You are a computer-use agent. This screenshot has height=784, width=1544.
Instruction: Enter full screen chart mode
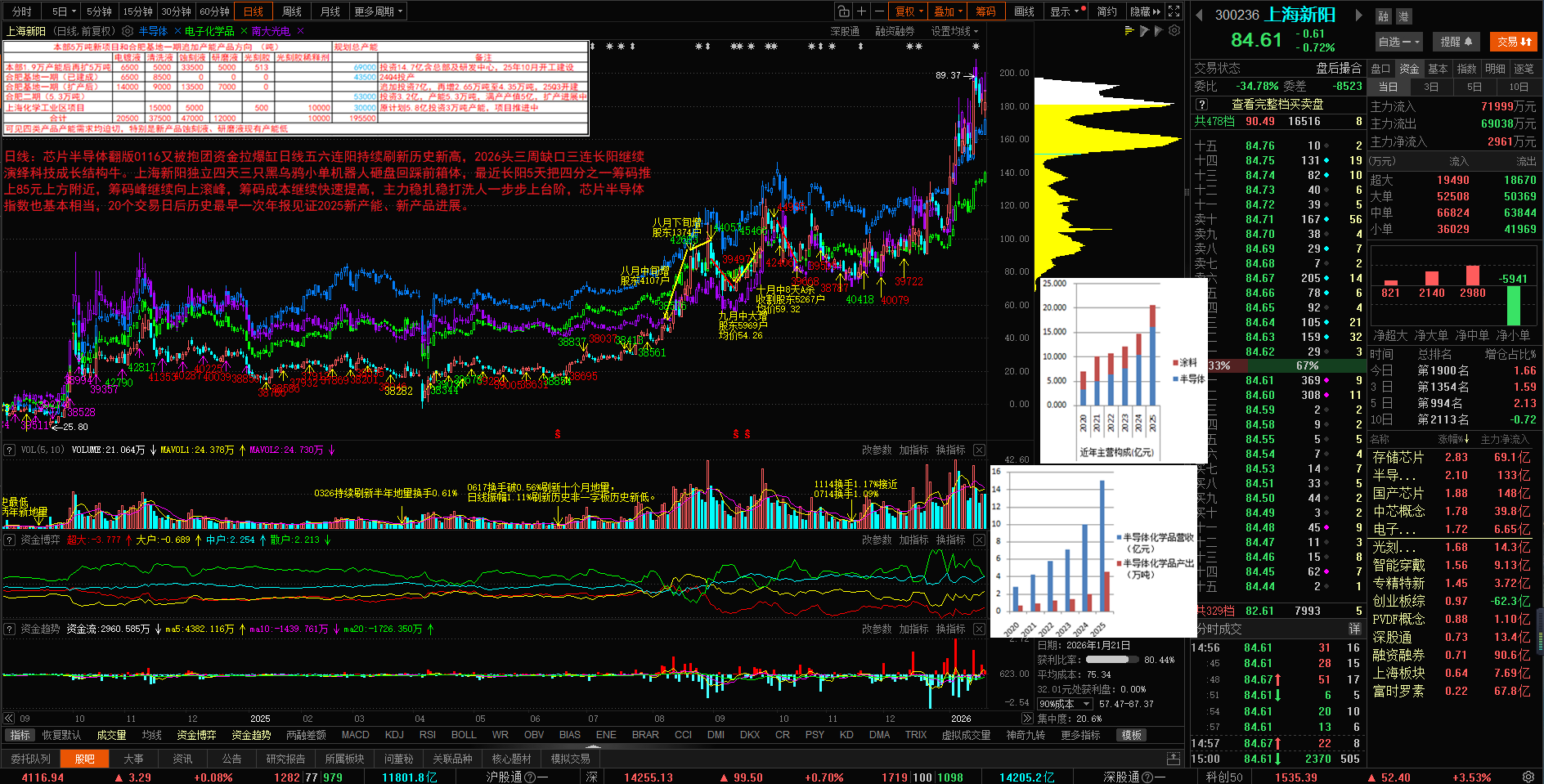1174,11
